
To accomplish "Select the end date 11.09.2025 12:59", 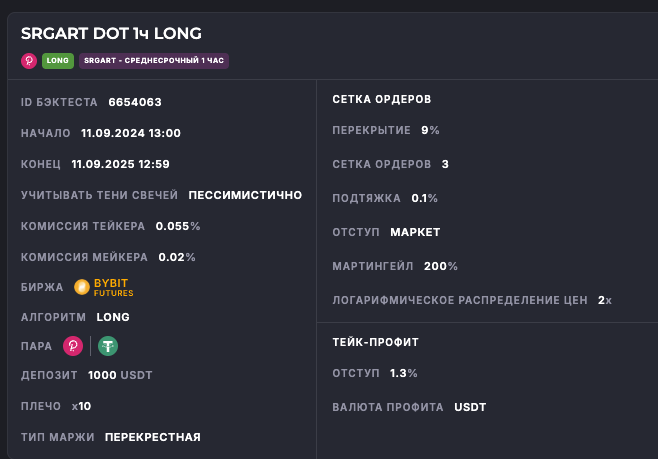I will 120,164.
